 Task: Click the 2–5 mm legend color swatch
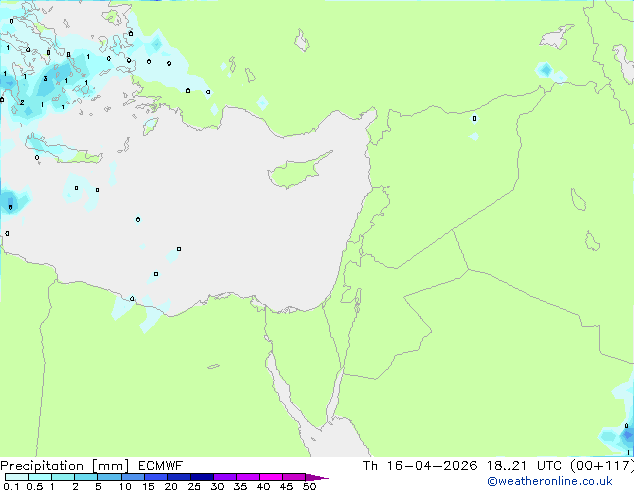(x=86, y=477)
